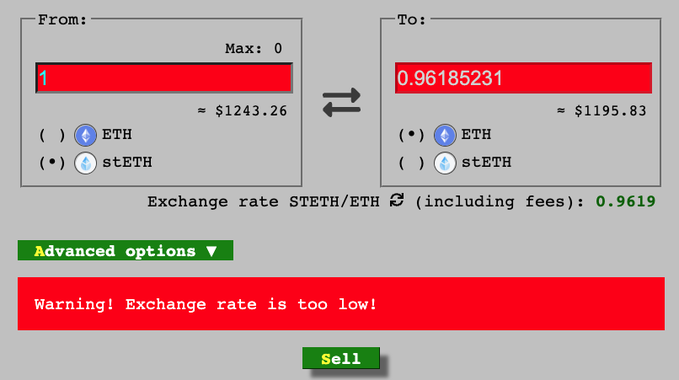
Task: Click the green 0.9619 exchange rate value
Action: point(625,201)
